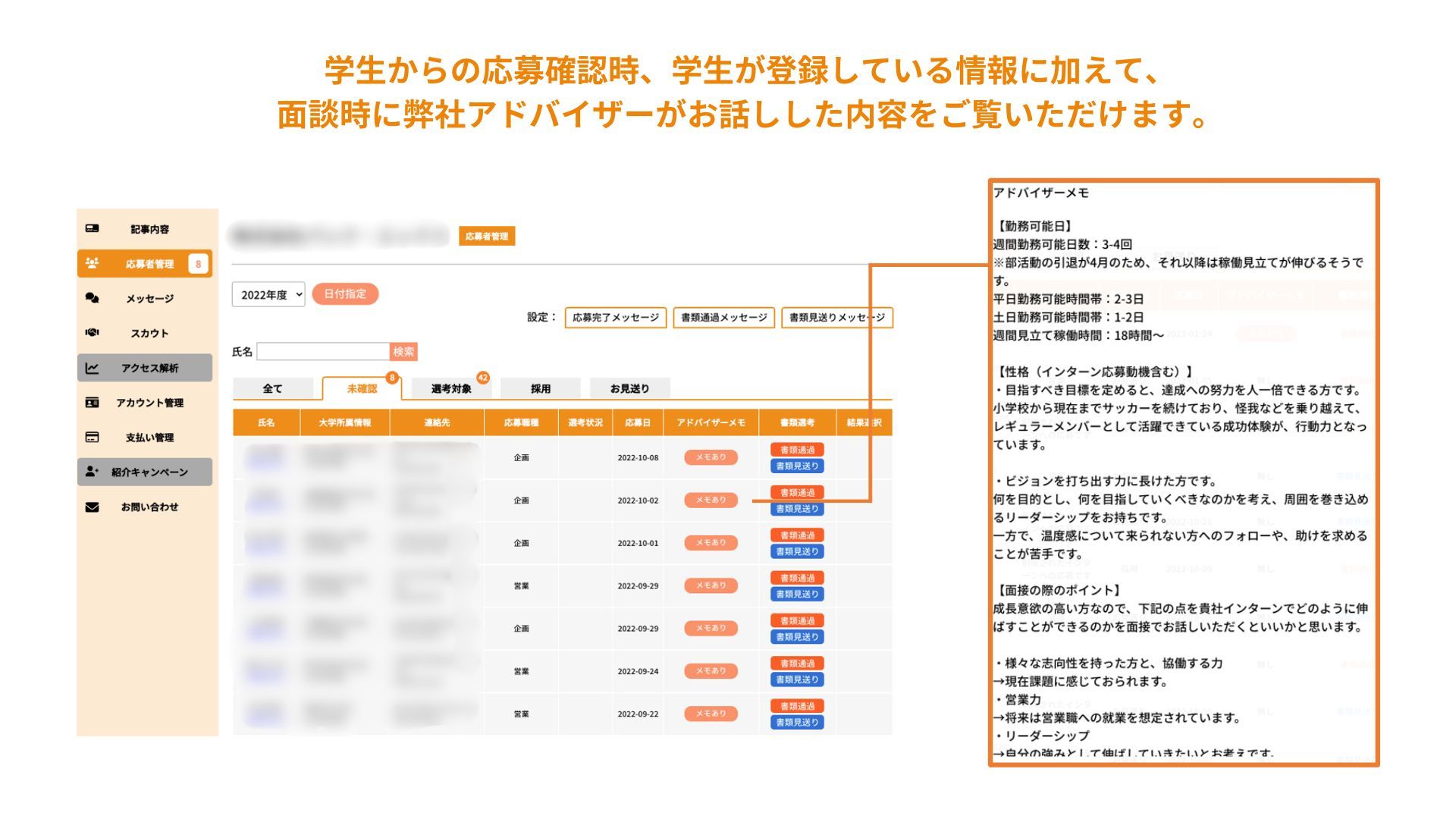
Task: Open メモあり for the 2022-10-02 row
Action: (711, 500)
